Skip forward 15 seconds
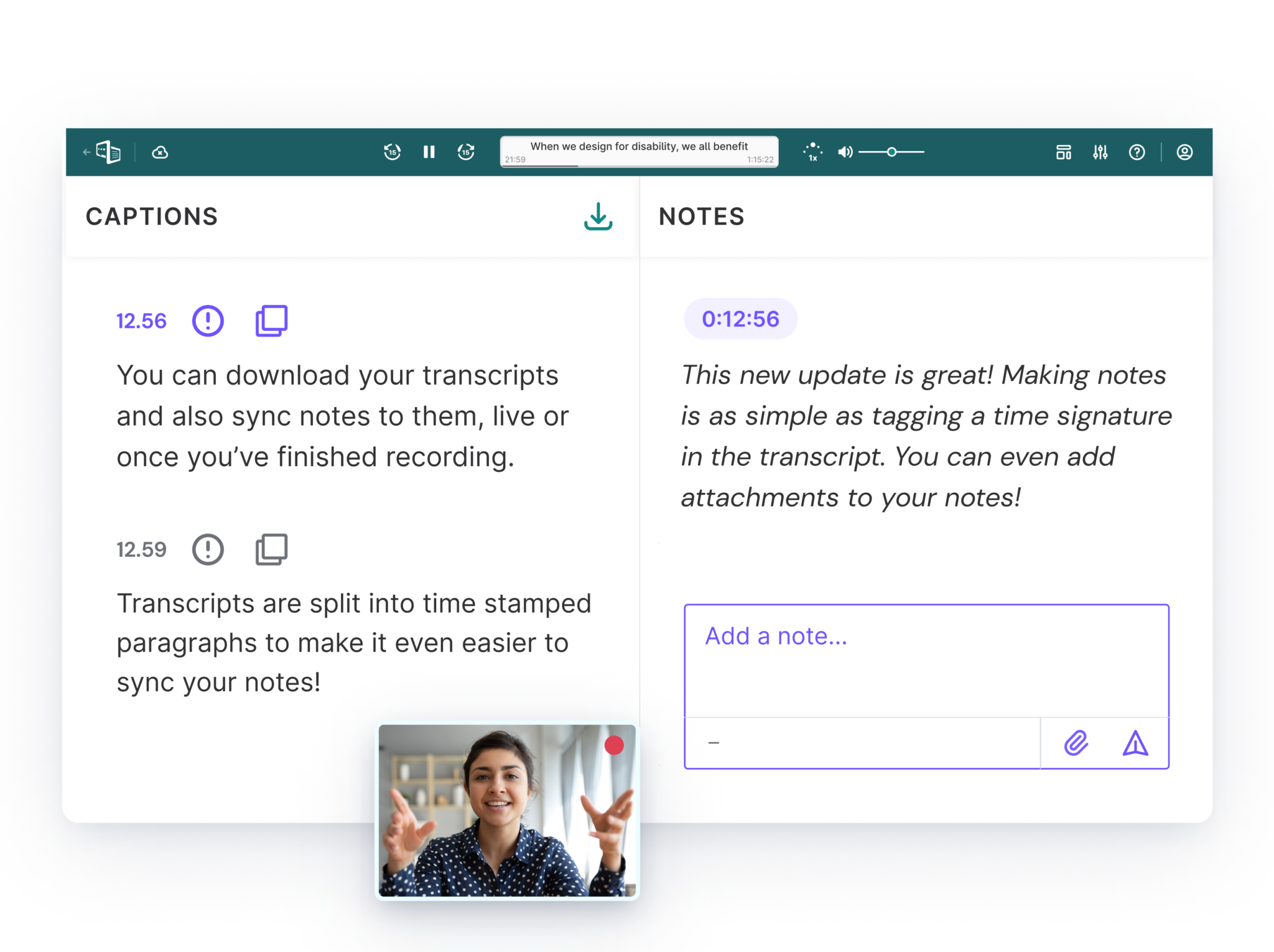 (x=465, y=152)
